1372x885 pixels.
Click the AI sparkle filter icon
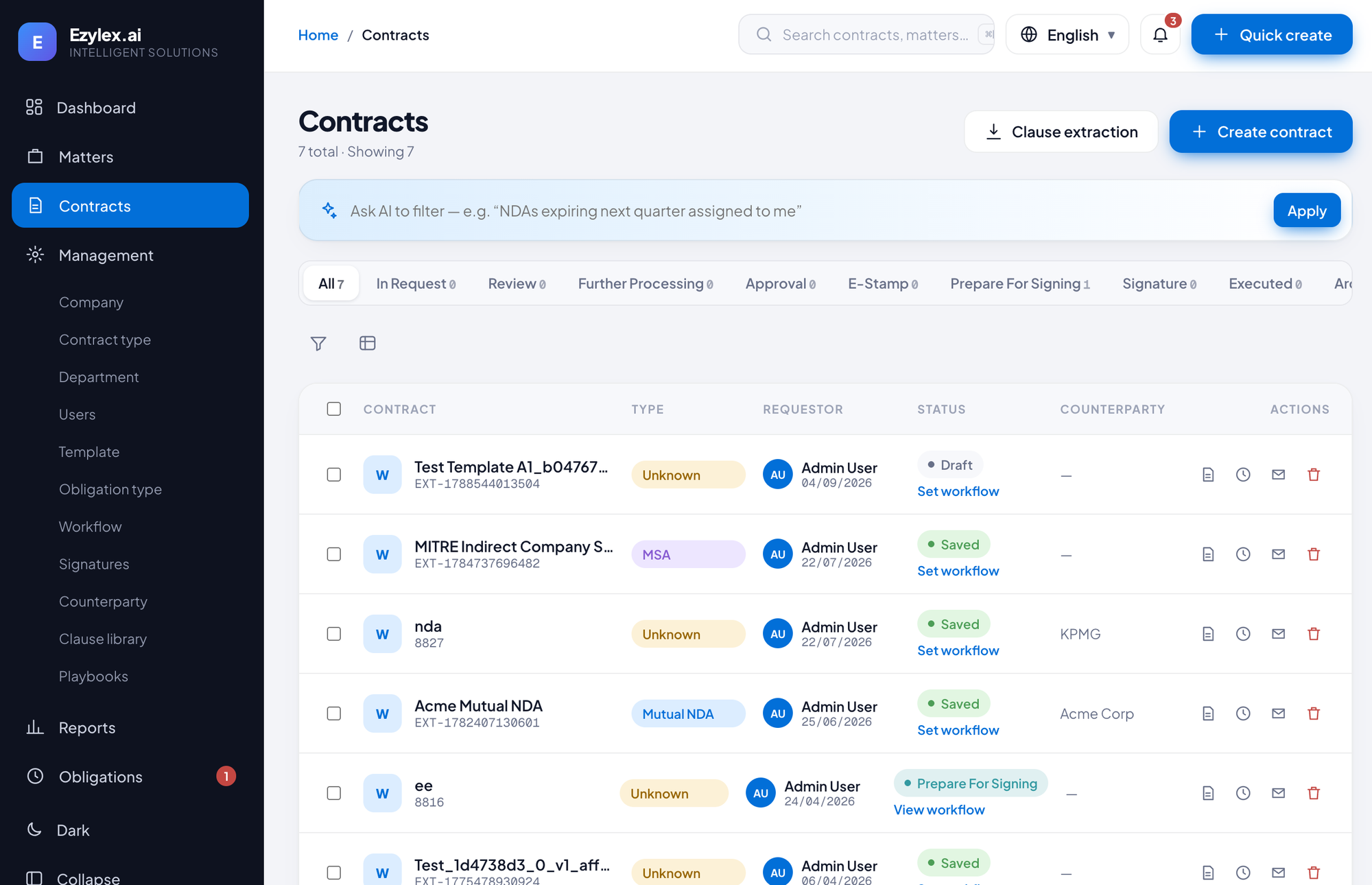329,211
